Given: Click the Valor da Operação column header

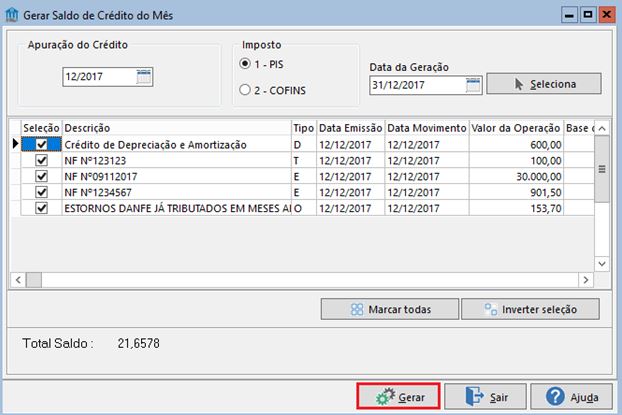Looking at the screenshot, I should coord(516,128).
